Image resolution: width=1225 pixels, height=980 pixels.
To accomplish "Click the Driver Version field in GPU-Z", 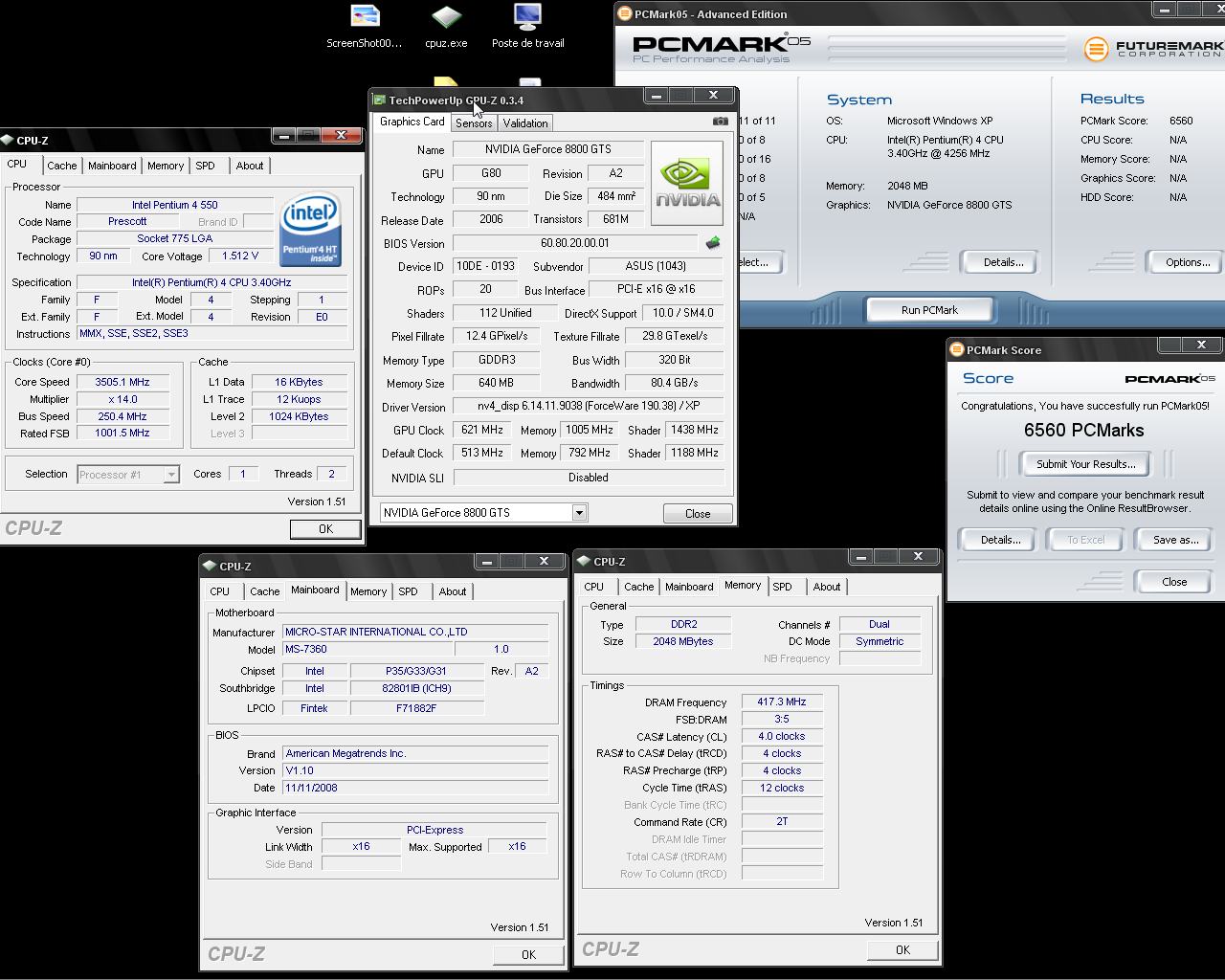I will click(x=588, y=407).
